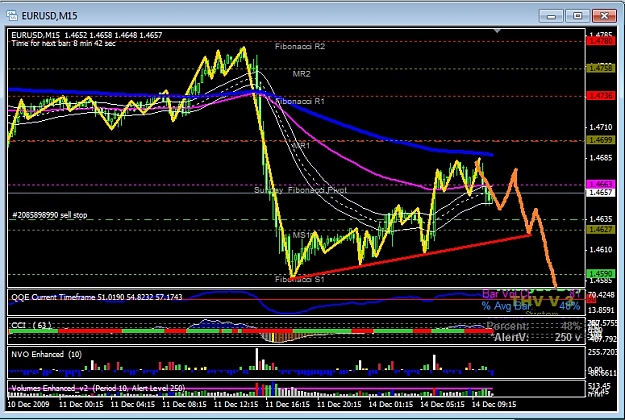Image resolution: width=625 pixels, height=420 pixels.
Task: Select the red 1.4736 price level label
Action: [x=601, y=96]
